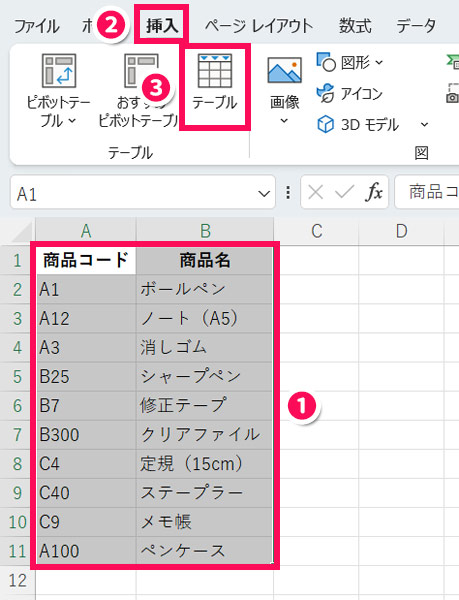The width and height of the screenshot is (459, 600).
Task: Click cell containing B7
Action: [86, 406]
